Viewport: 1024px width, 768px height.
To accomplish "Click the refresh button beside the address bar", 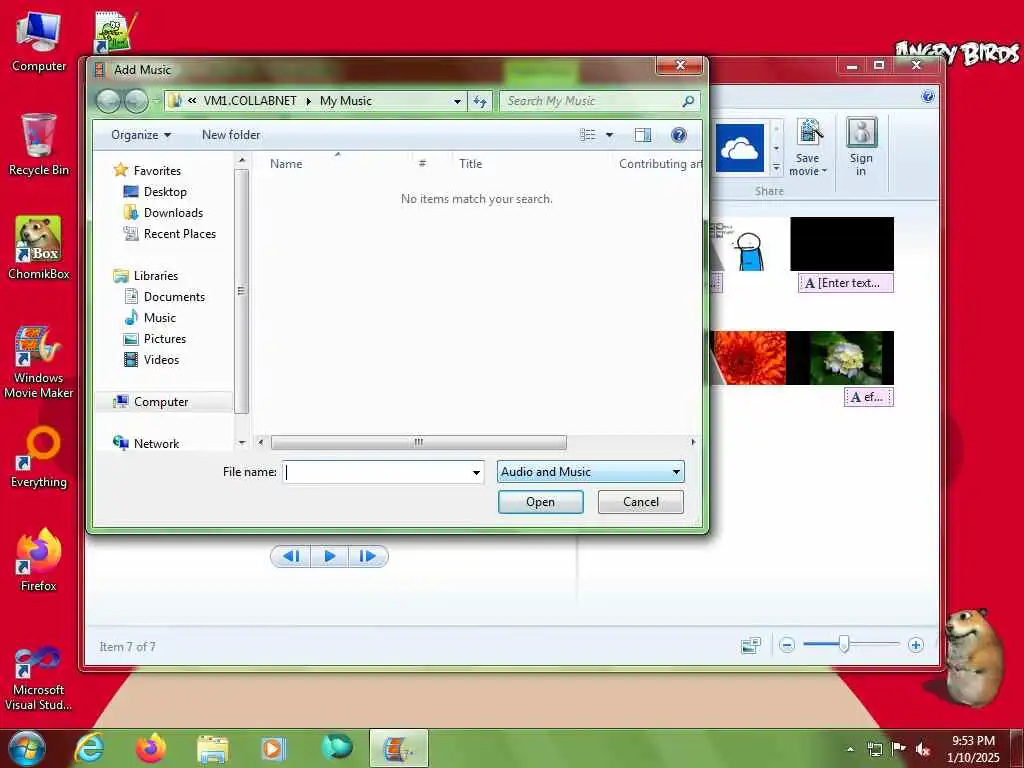I will [x=480, y=101].
